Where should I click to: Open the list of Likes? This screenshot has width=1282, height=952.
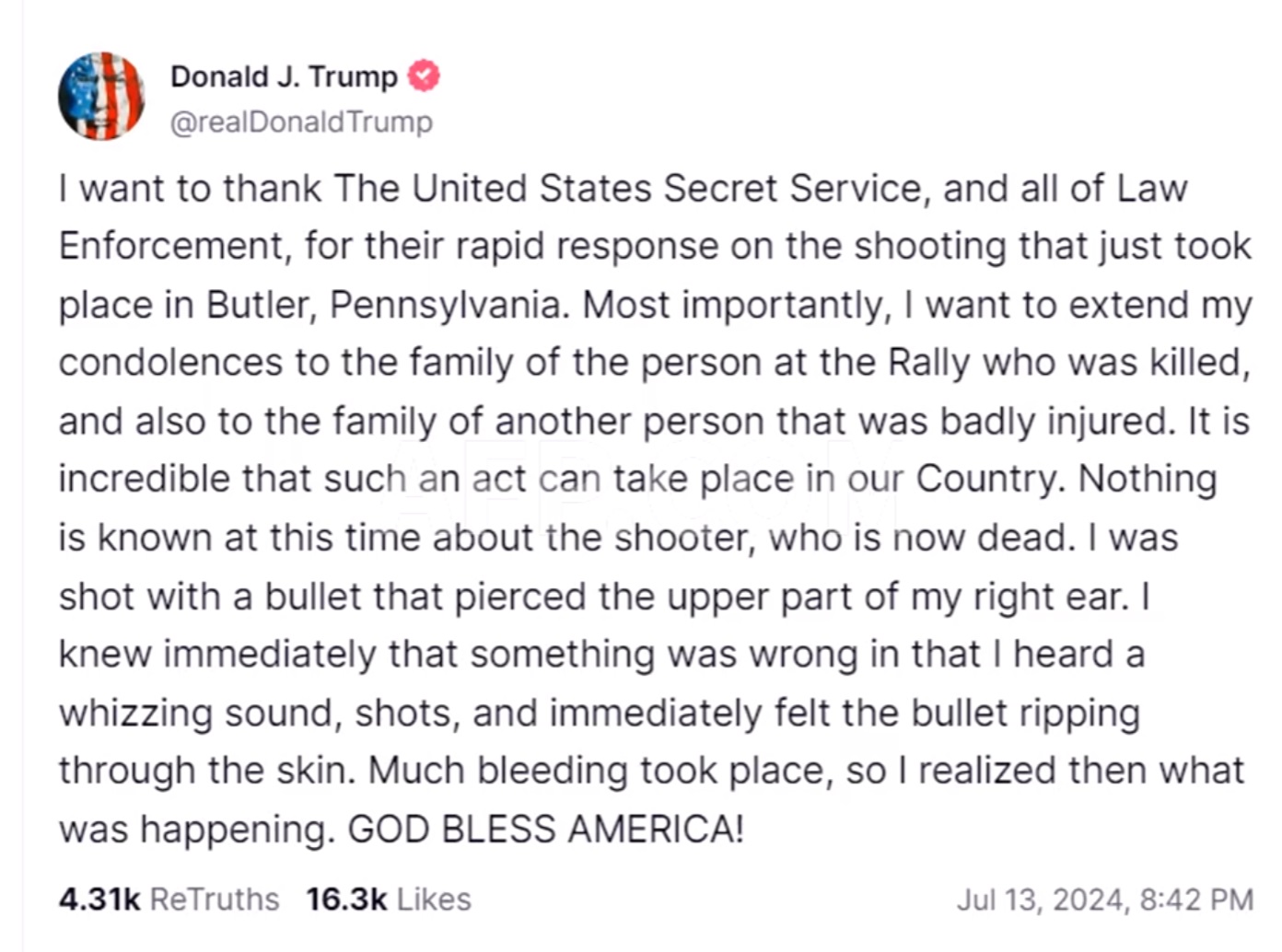(434, 900)
